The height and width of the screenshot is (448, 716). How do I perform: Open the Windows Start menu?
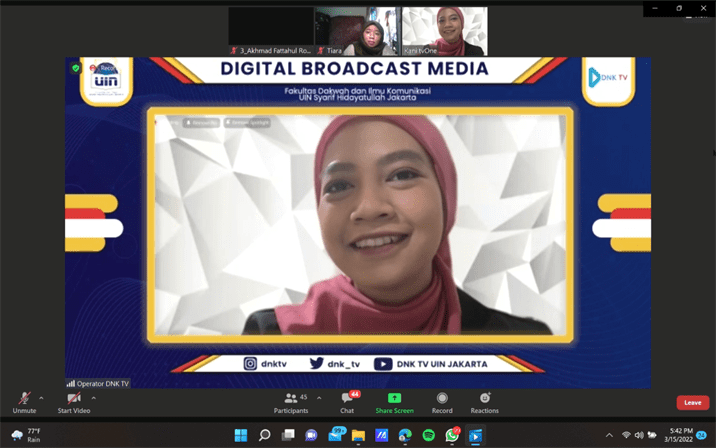(241, 435)
